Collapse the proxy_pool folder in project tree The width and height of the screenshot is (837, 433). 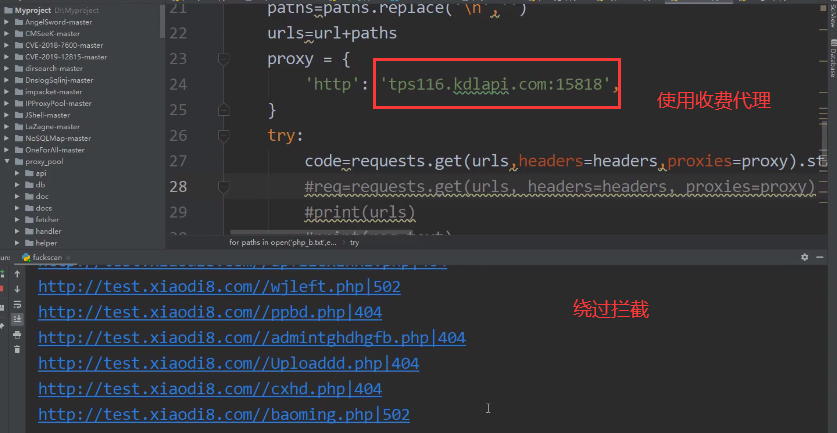coord(7,161)
